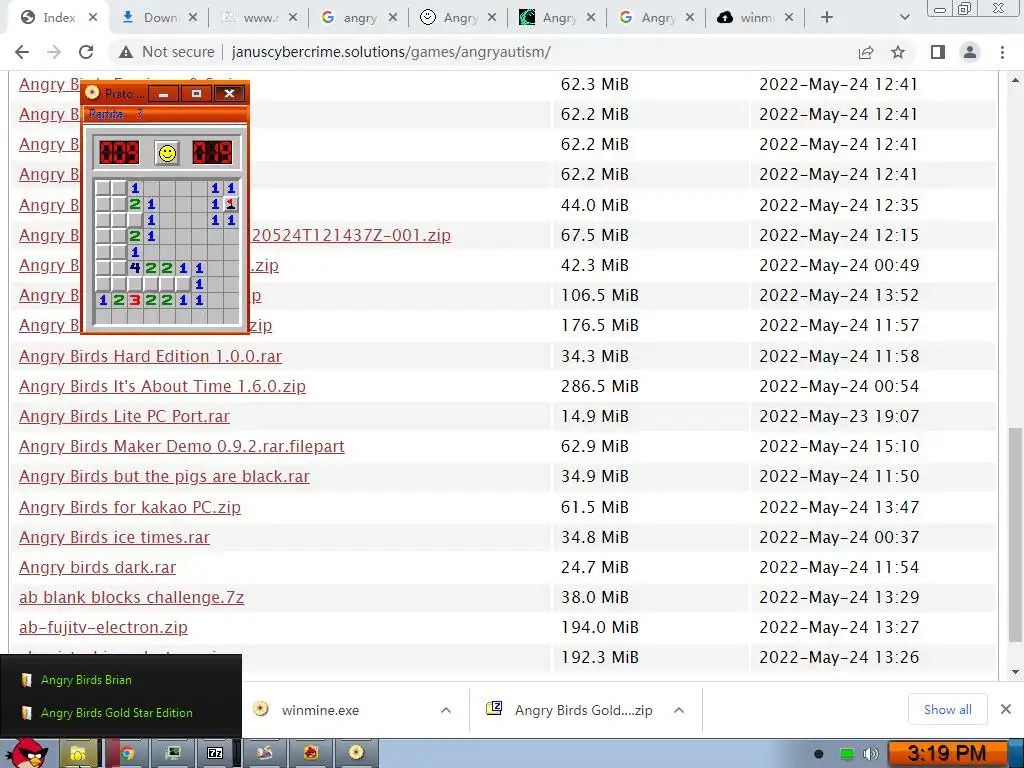Expand Angry Birds Gold zip download chevron
Viewport: 1024px width, 768px height.
[x=679, y=710]
